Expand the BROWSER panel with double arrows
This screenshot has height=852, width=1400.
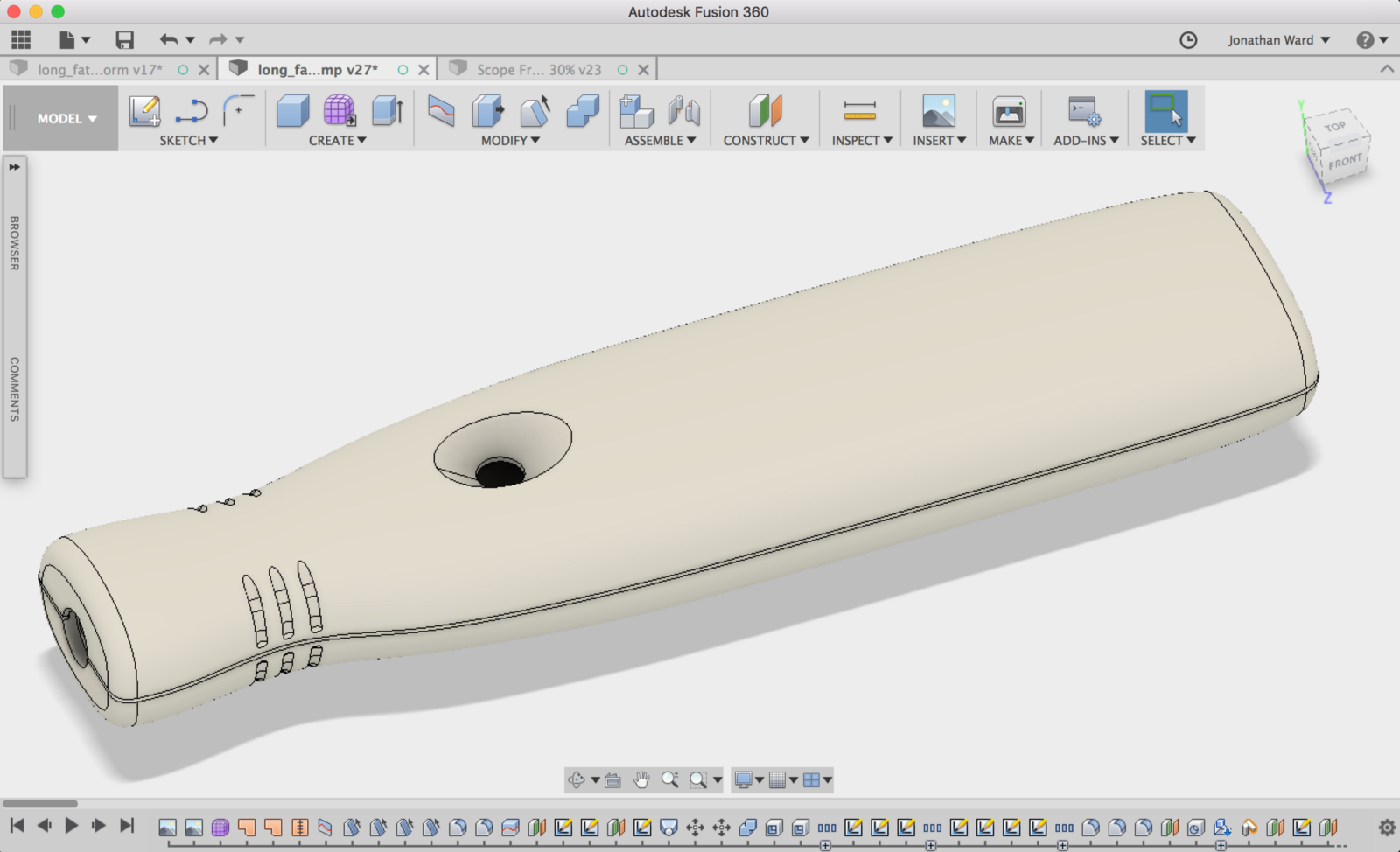point(15,167)
